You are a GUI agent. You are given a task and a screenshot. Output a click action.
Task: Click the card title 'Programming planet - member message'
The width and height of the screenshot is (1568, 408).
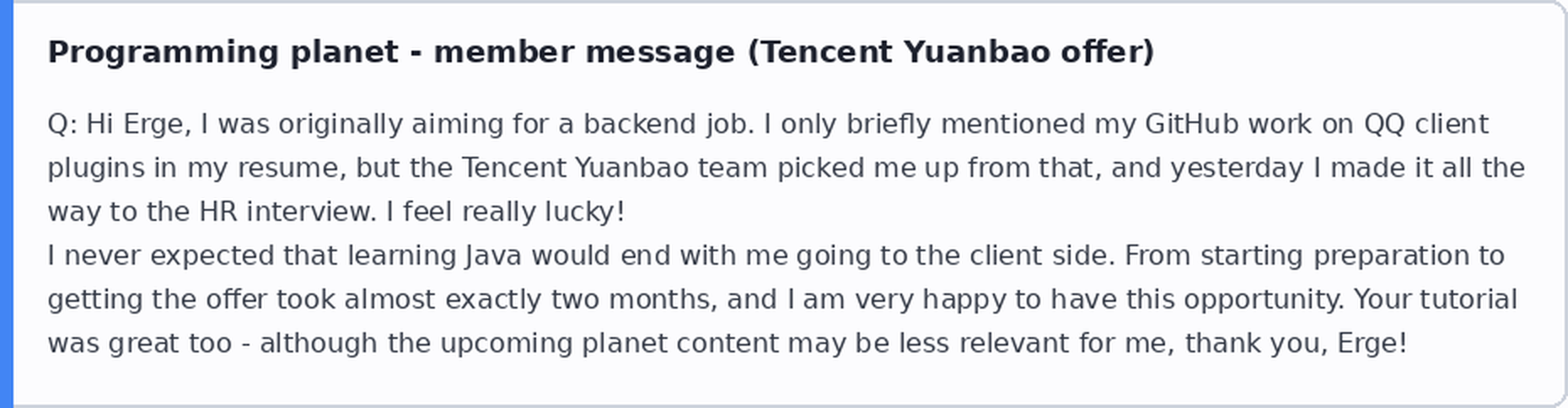[x=391, y=52]
